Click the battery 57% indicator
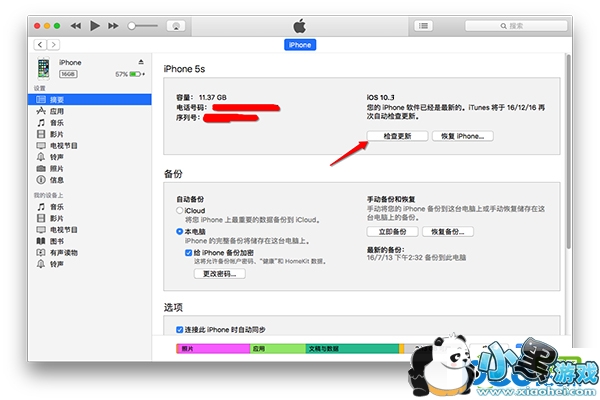The width and height of the screenshot is (600, 400). 130,74
